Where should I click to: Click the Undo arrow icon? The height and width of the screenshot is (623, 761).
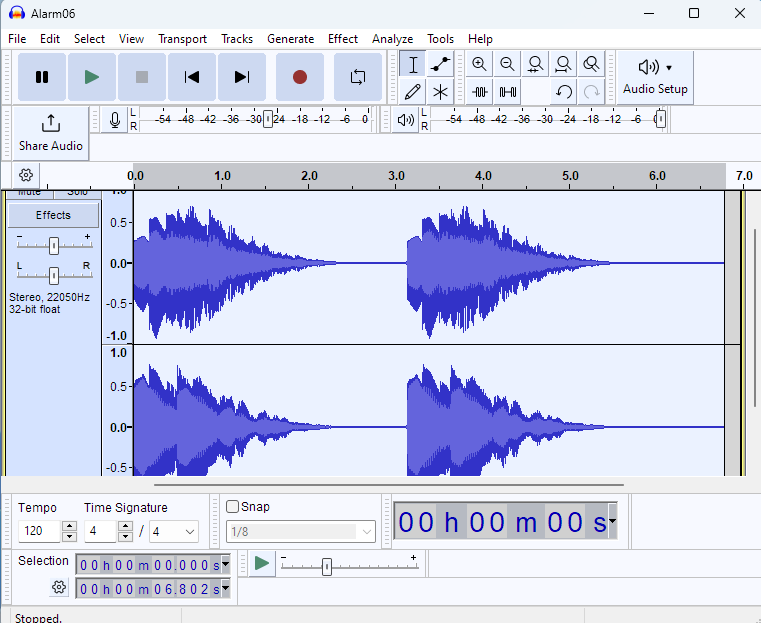point(564,92)
